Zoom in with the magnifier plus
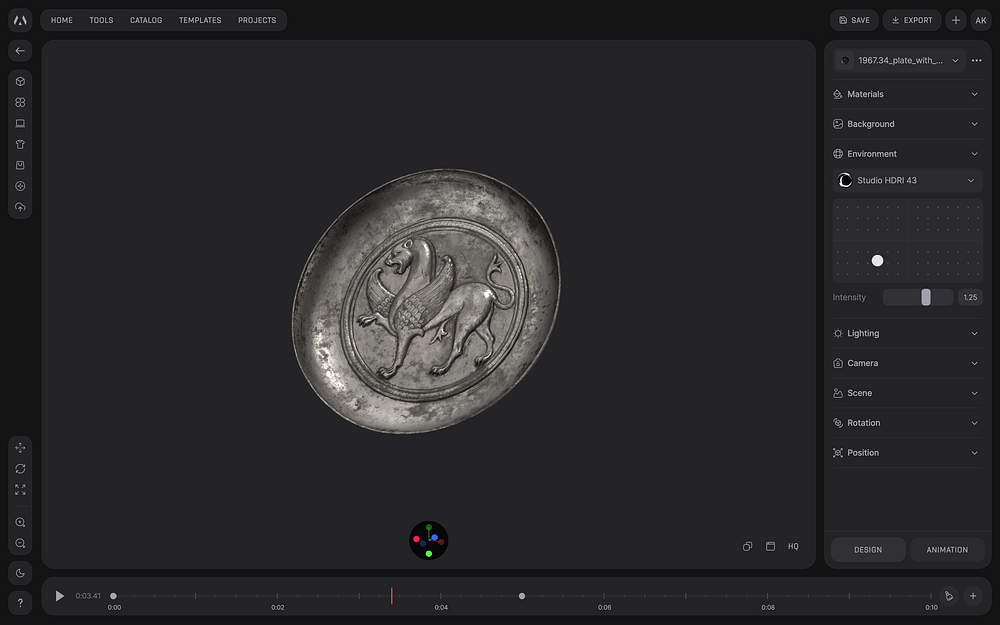The image size is (1000, 625). [20, 522]
